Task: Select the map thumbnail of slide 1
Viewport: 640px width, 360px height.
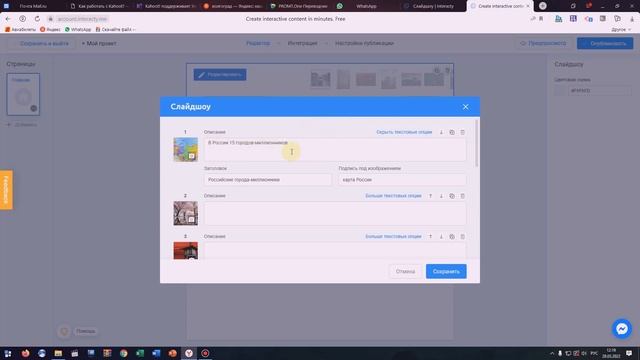Action: [185, 149]
